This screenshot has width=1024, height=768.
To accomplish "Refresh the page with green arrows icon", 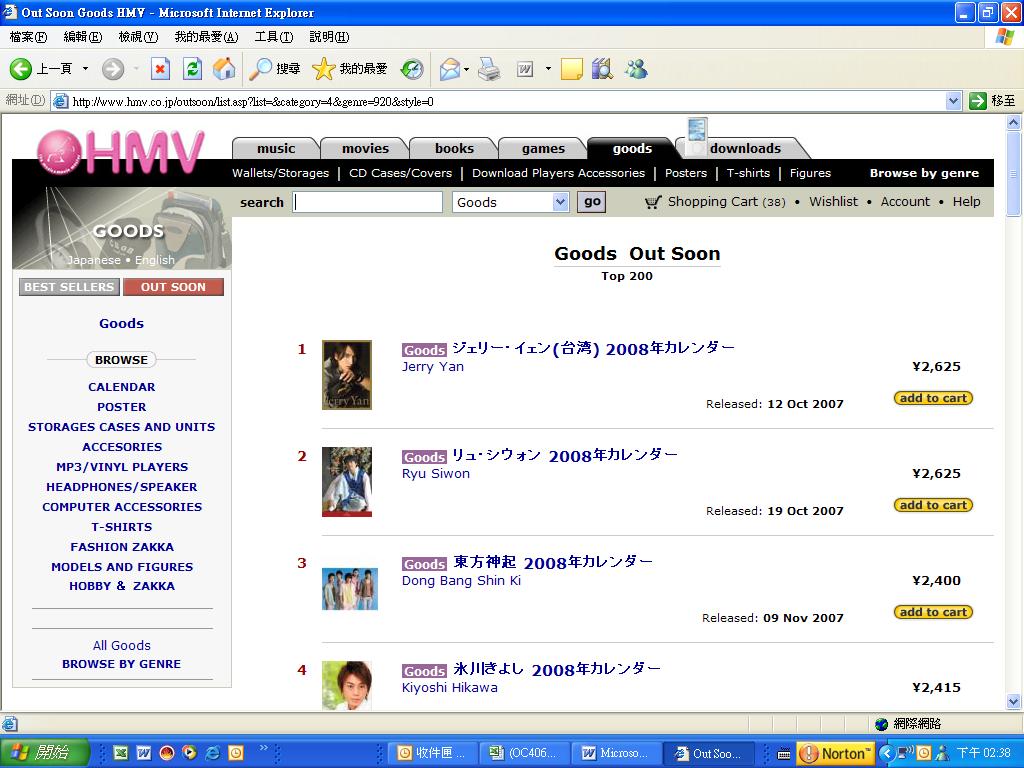I will click(x=192, y=69).
